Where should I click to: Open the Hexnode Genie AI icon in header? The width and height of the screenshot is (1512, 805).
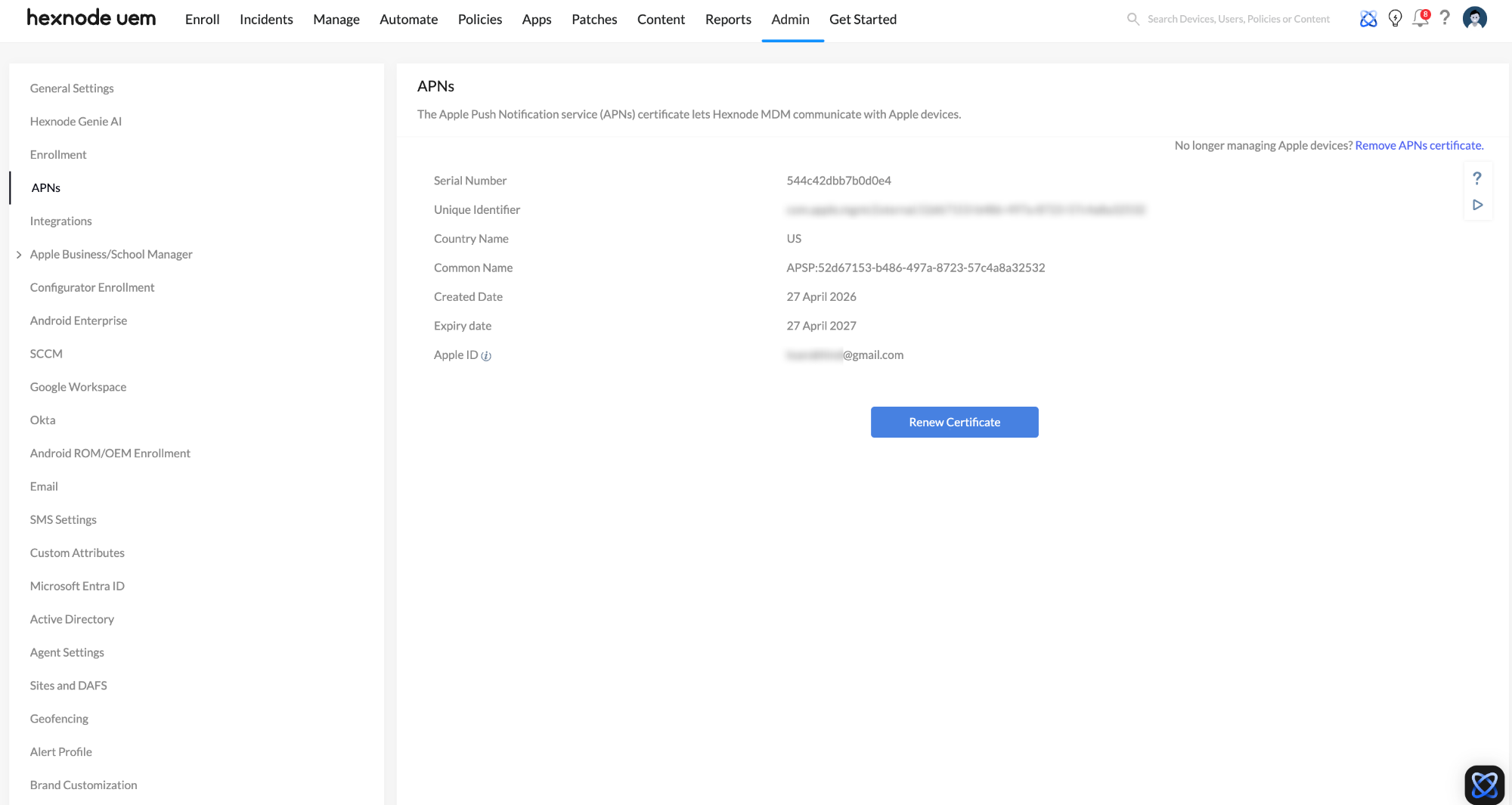coord(1368,19)
